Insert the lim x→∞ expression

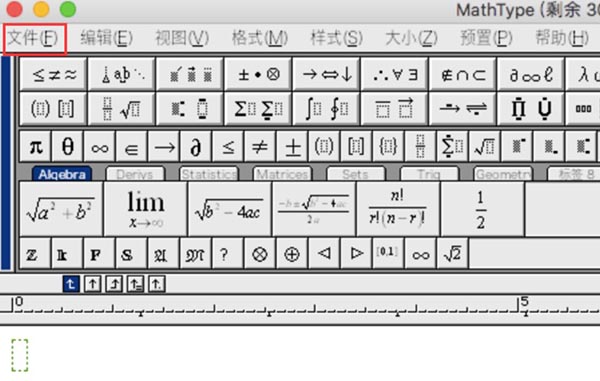[x=146, y=209]
